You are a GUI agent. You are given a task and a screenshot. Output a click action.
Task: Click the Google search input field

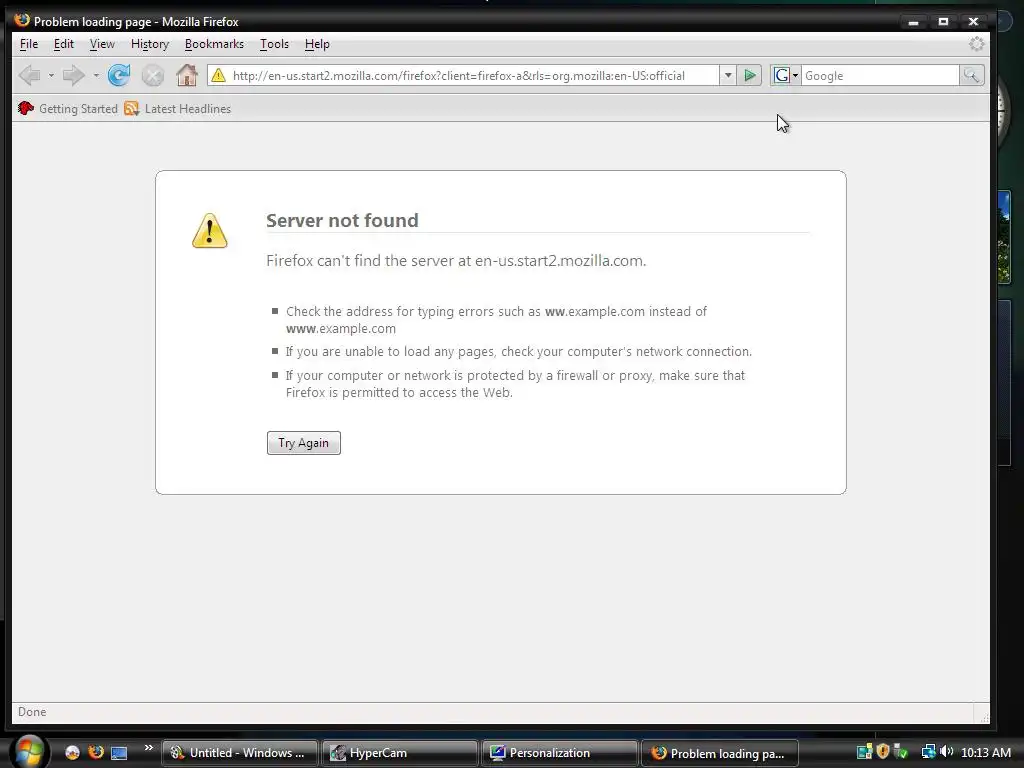tap(880, 76)
